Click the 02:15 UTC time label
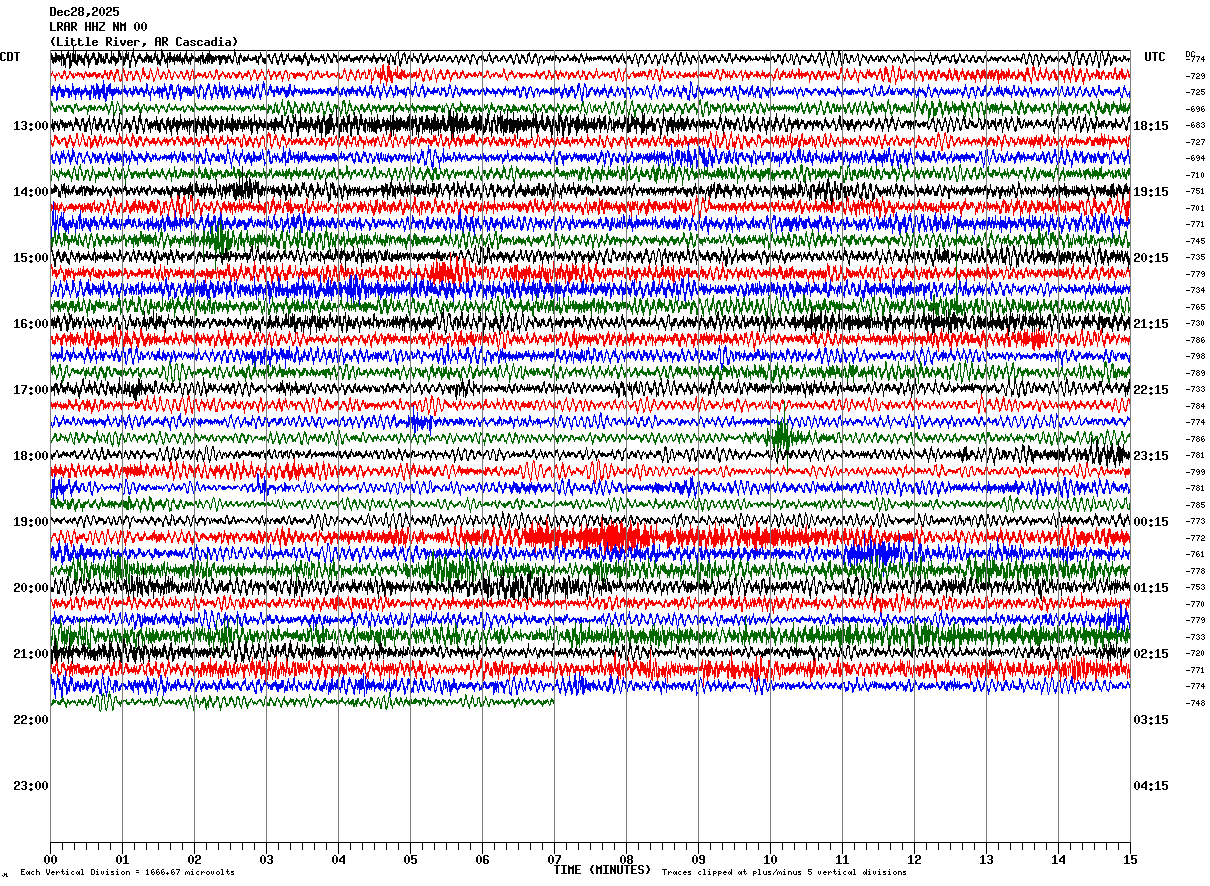Viewport: 1210px width, 886px height. (1151, 654)
